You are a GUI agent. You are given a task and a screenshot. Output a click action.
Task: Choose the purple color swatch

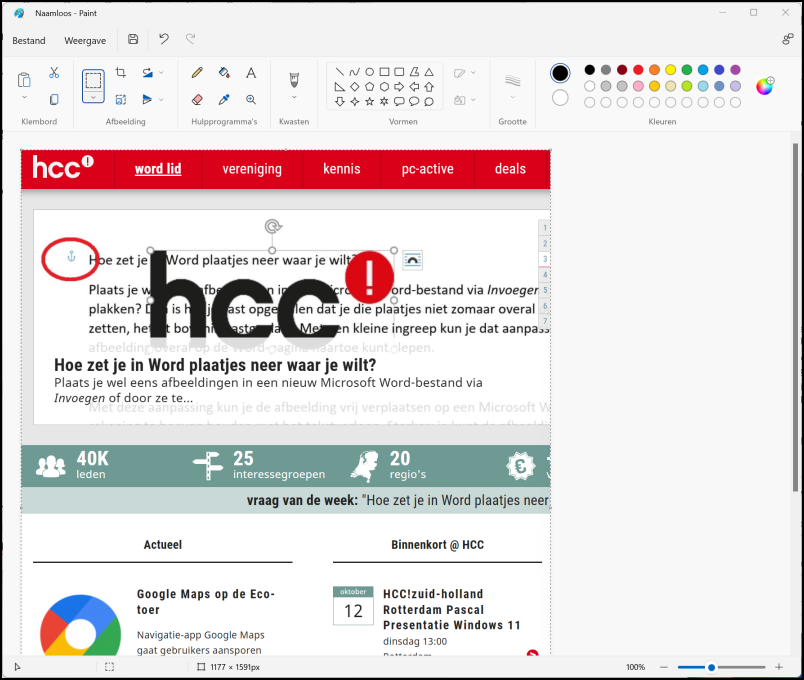pos(735,70)
